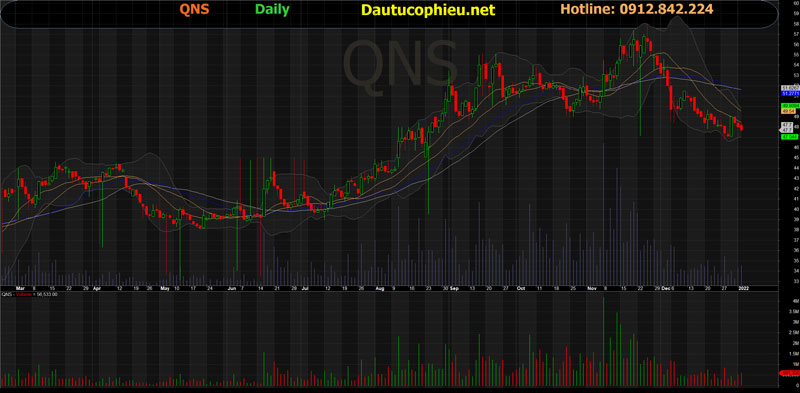800x393 pixels.
Task: Click the red current volume marker on axis
Action: pyautogui.click(x=790, y=374)
